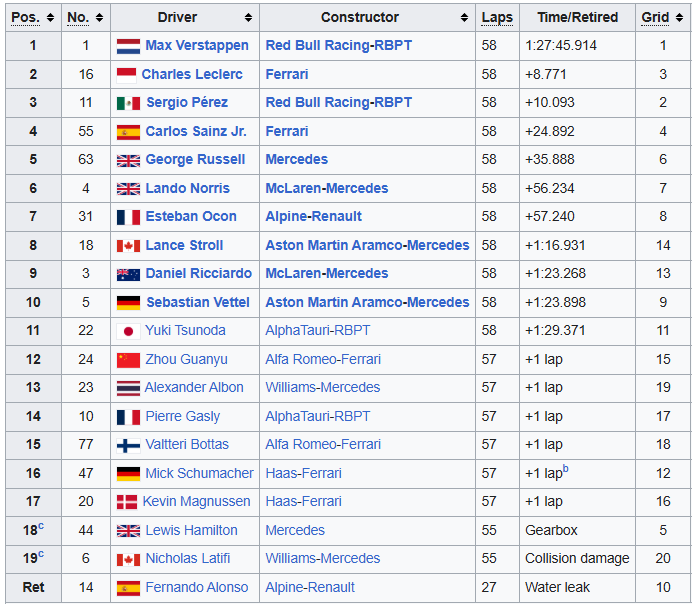Viewport: 692px width, 604px height.
Task: Click the Canada flag beside Lance Stroll
Action: pyautogui.click(x=128, y=246)
